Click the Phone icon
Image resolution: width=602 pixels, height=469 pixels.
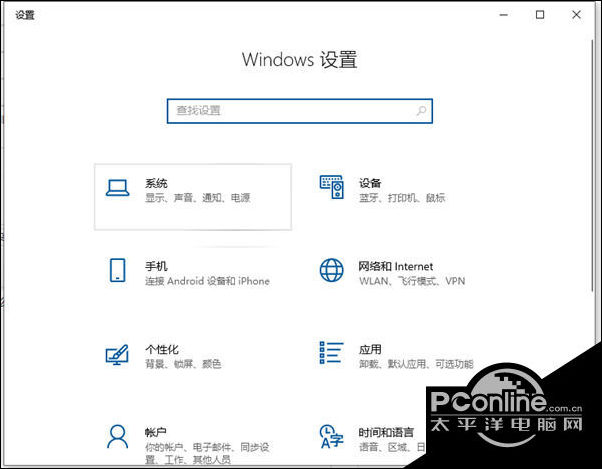point(117,270)
